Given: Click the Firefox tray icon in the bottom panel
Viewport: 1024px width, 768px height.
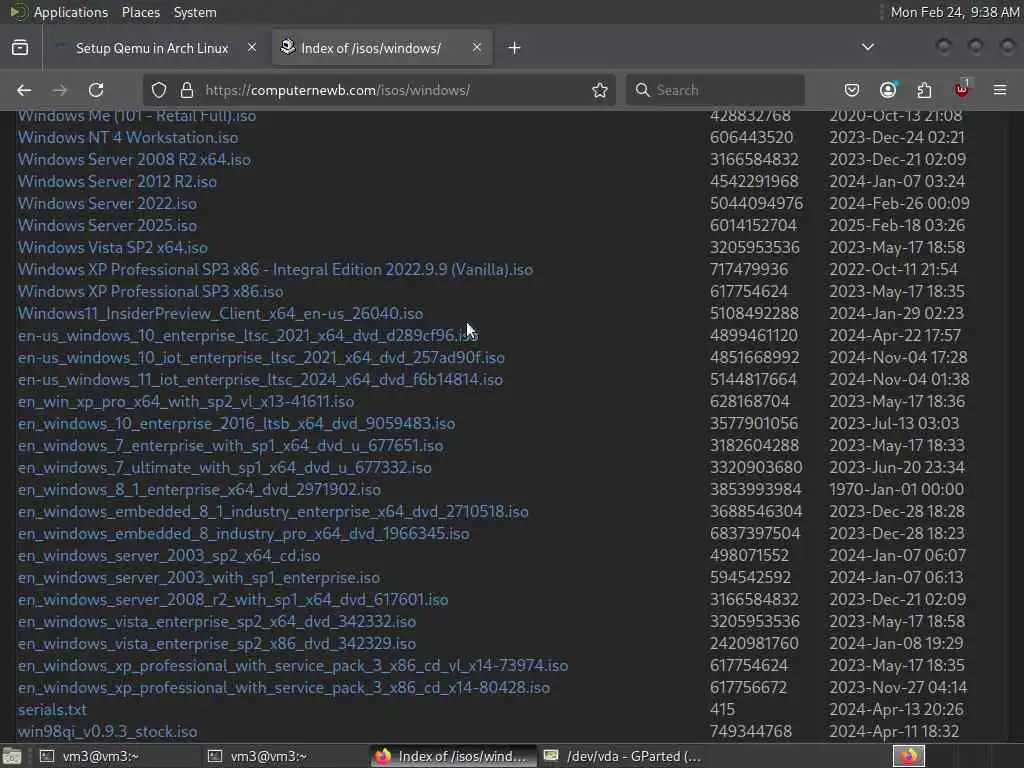Looking at the screenshot, I should [908, 756].
